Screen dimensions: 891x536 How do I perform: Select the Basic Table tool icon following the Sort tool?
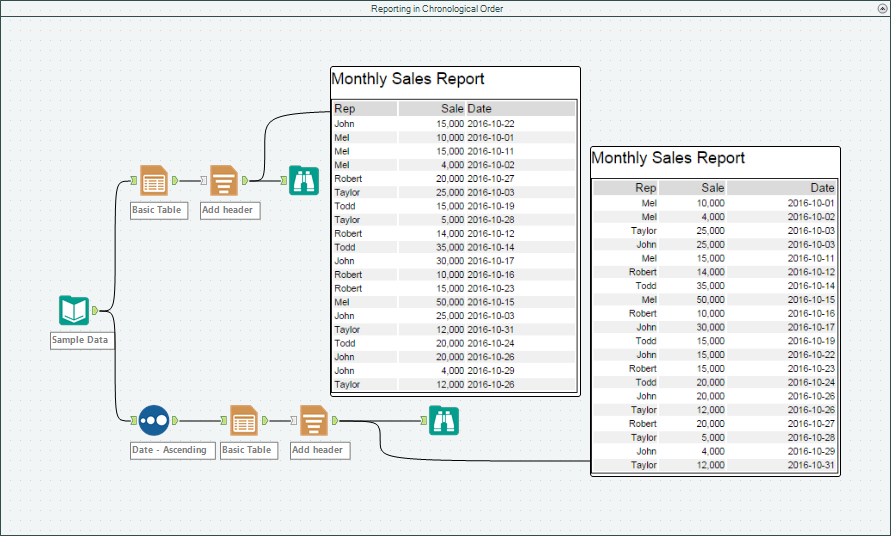(244, 421)
